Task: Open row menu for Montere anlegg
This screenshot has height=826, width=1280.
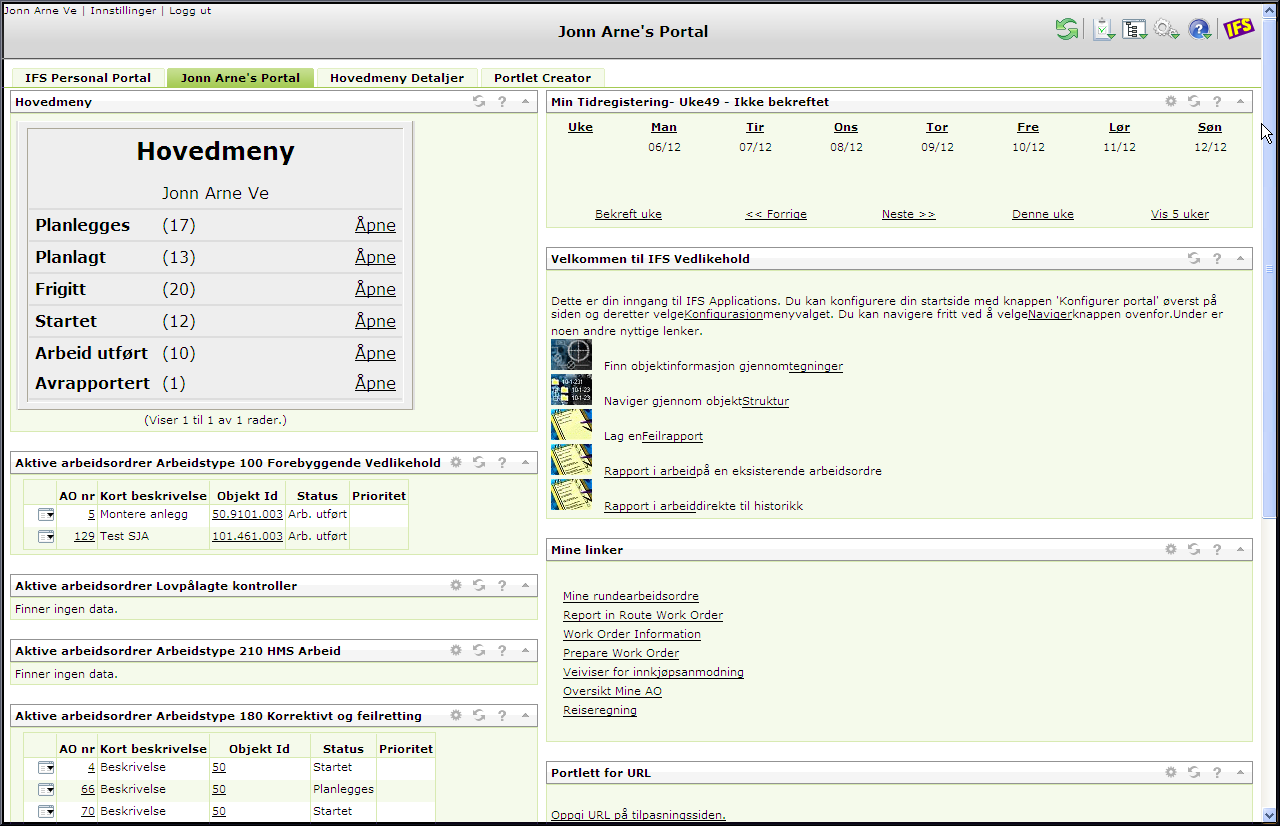Action: click(46, 514)
